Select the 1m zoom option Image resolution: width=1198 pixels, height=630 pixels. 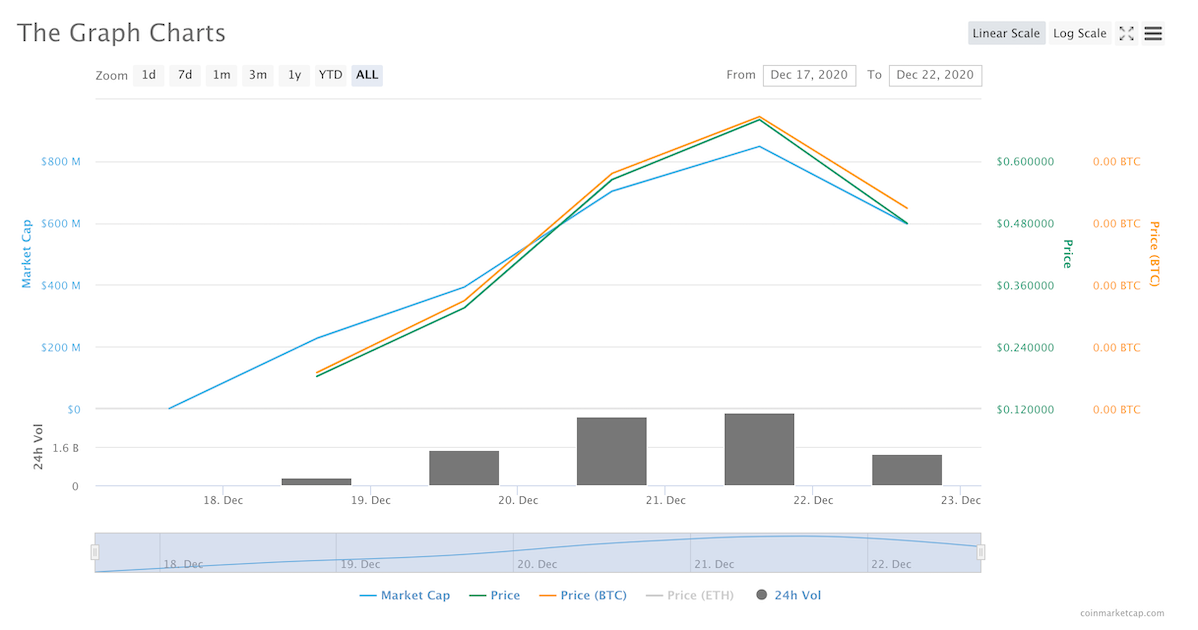pos(221,75)
